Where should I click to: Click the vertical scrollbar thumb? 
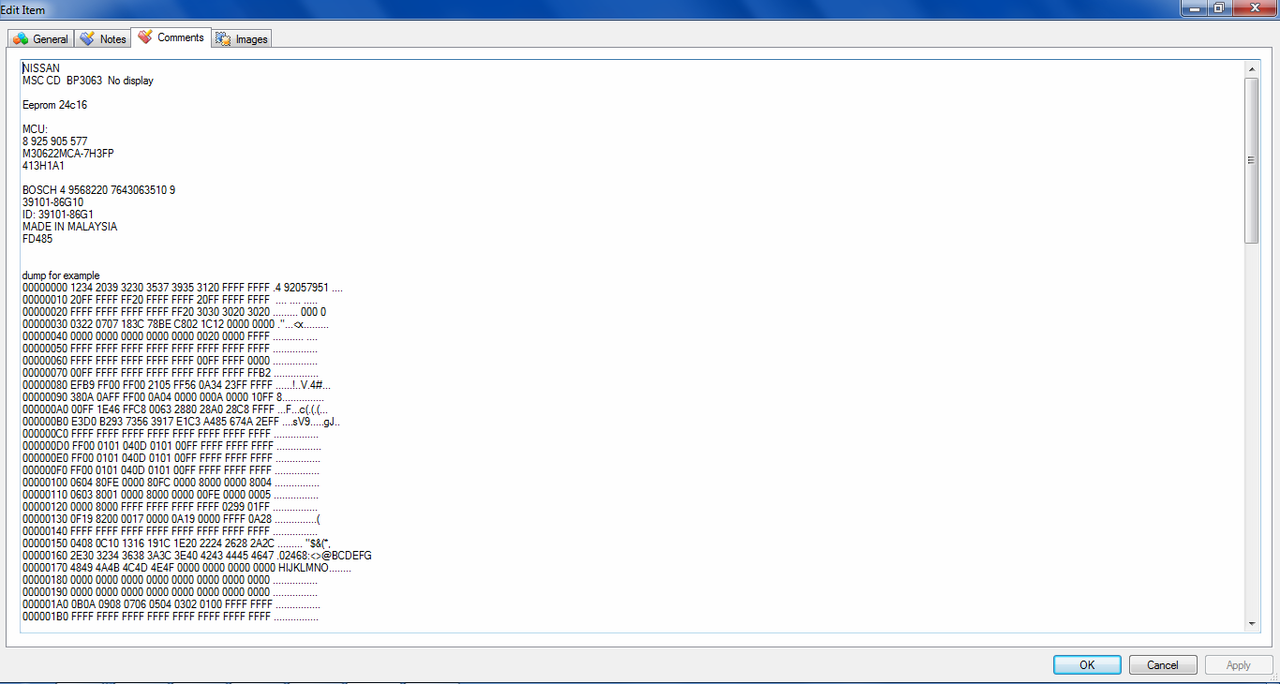pos(1251,160)
